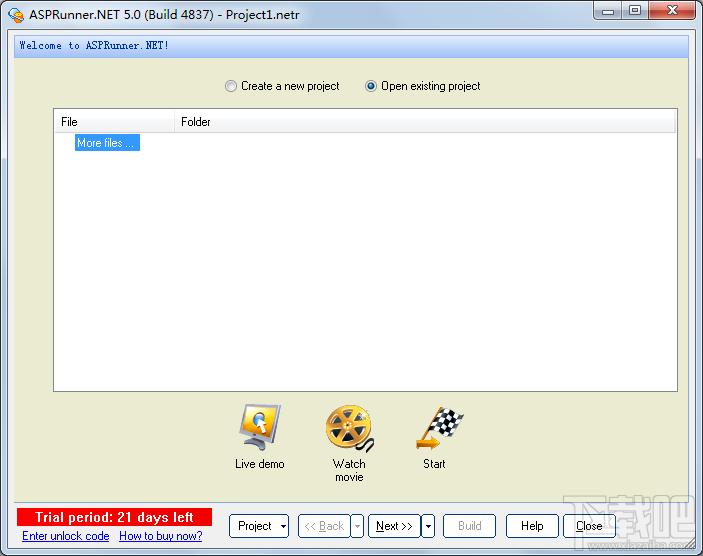Click the Trial period 21 days left banner

[114, 517]
